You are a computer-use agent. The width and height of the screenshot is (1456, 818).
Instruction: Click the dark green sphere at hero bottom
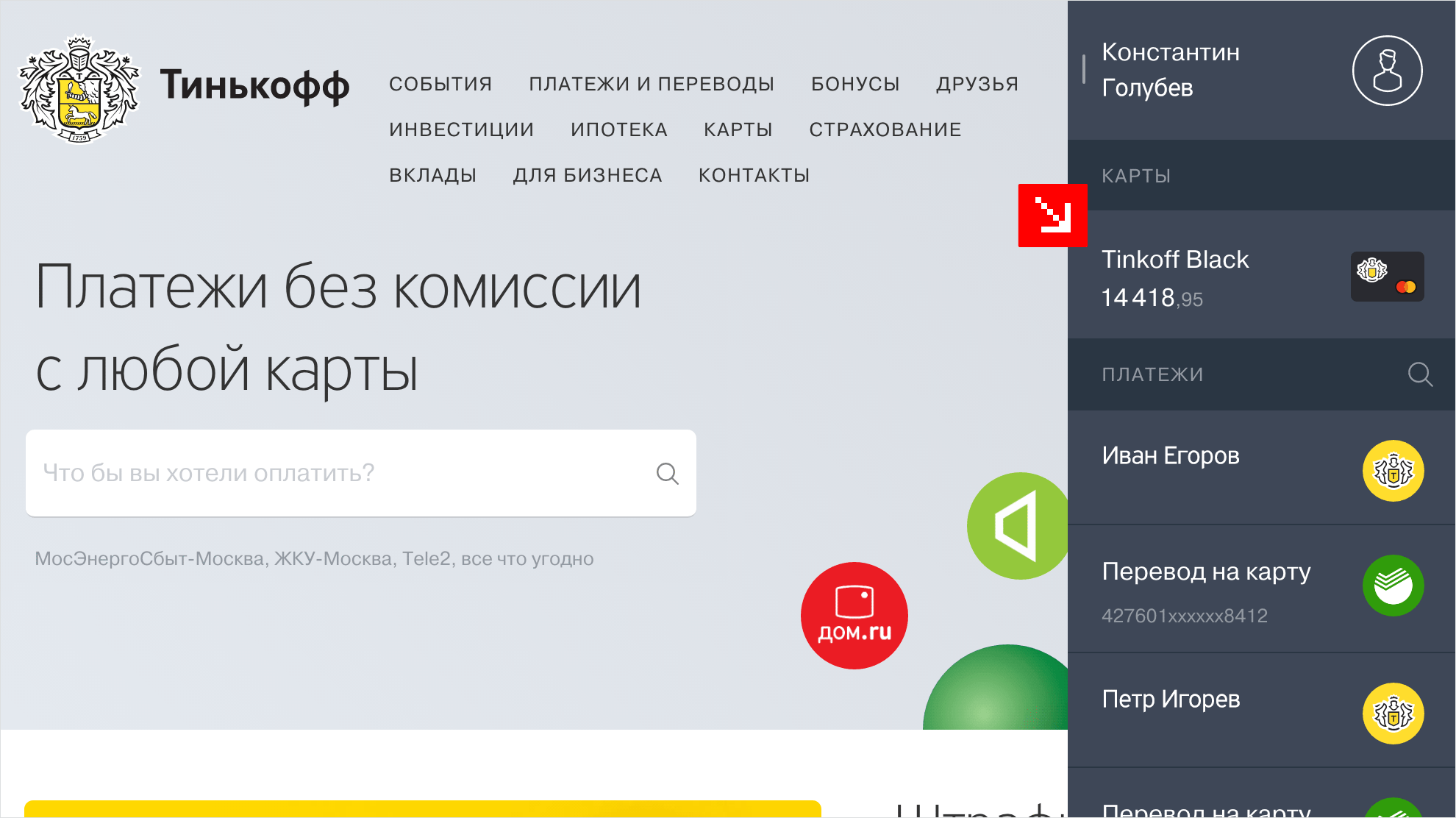pyautogui.click(x=996, y=687)
